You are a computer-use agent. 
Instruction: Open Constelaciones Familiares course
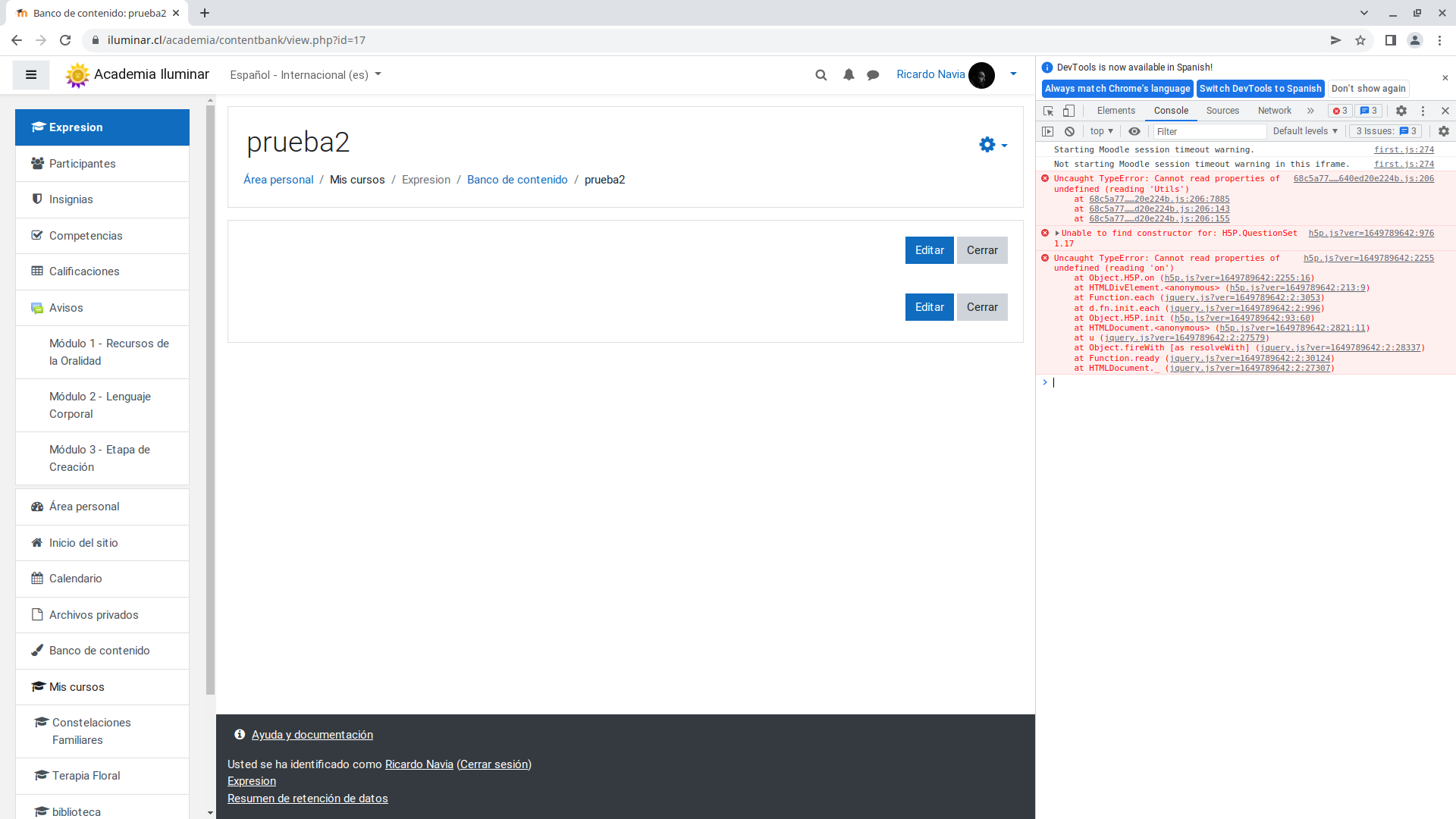102,731
